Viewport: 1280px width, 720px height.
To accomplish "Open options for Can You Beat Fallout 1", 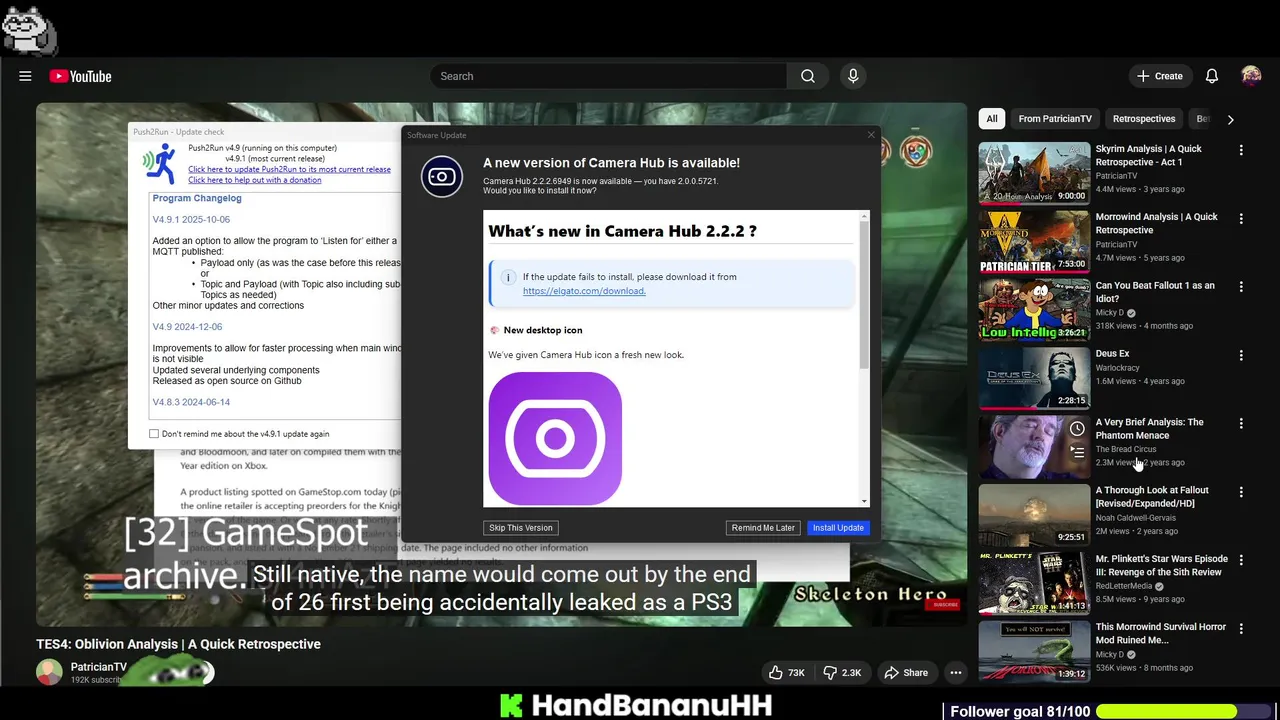I will point(1241,286).
